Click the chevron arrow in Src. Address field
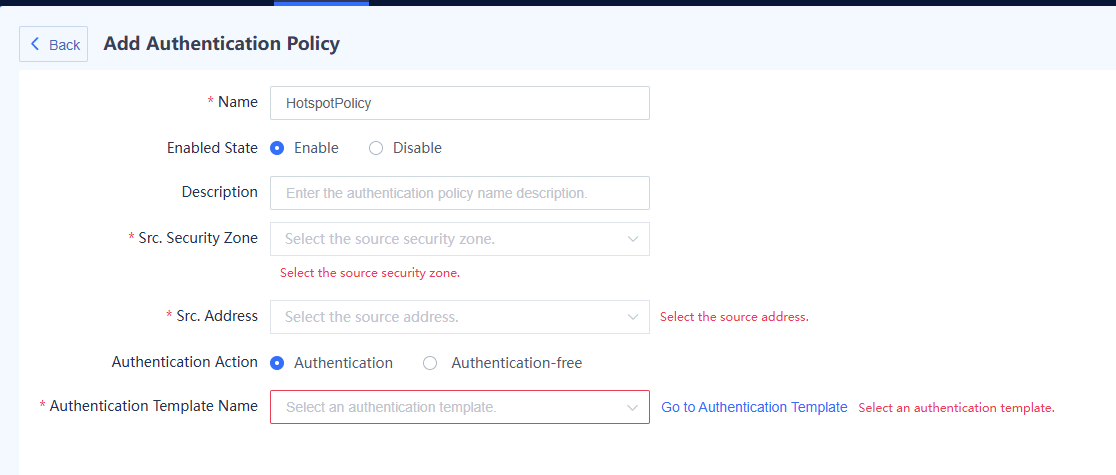1116x475 pixels. pyautogui.click(x=632, y=317)
